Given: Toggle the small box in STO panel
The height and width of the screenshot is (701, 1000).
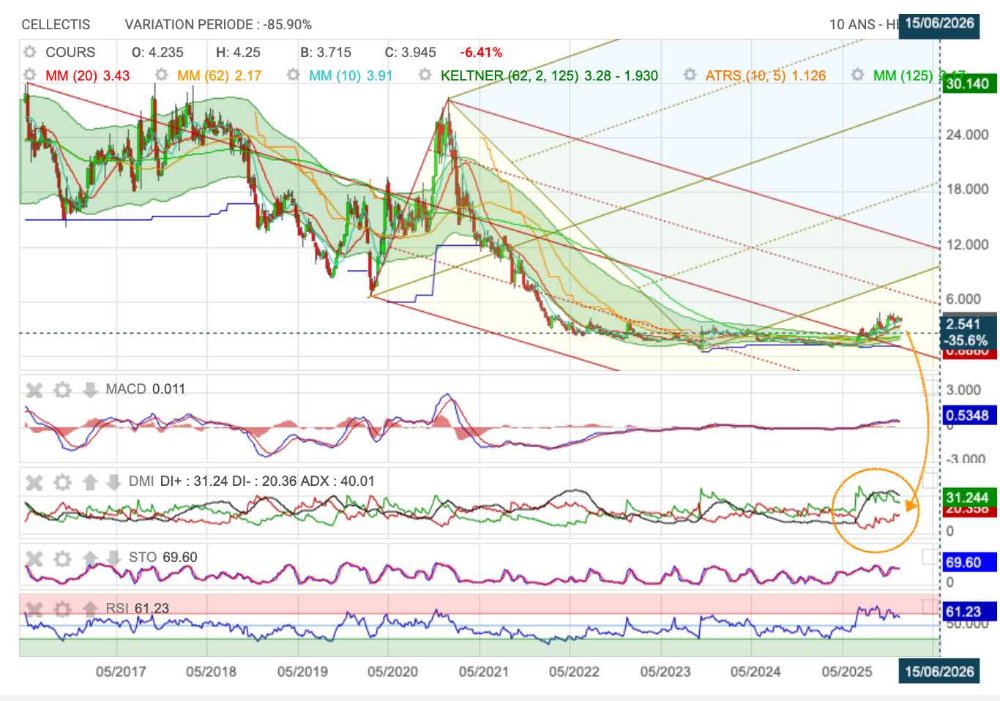Looking at the screenshot, I should click(930, 556).
